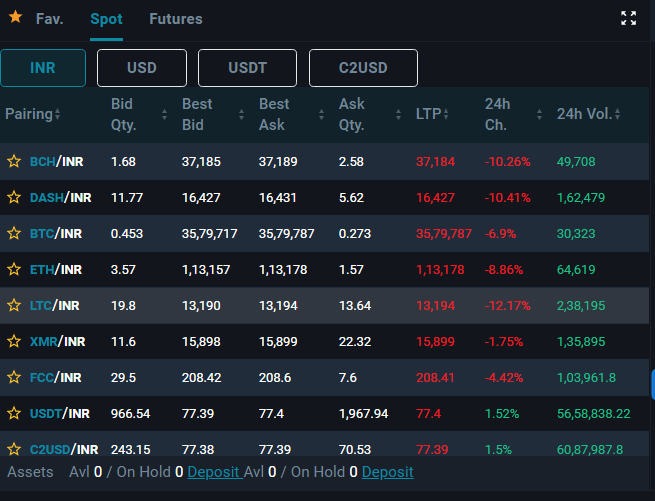Click LTC 24h change -12.17%

(x=508, y=305)
